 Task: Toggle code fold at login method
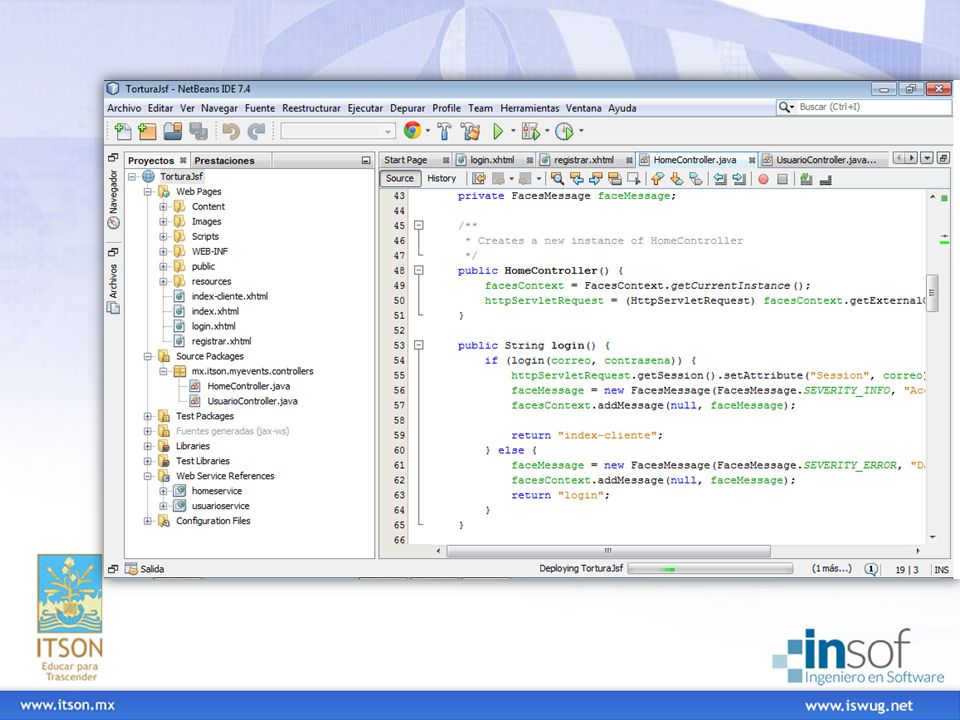[x=419, y=345]
